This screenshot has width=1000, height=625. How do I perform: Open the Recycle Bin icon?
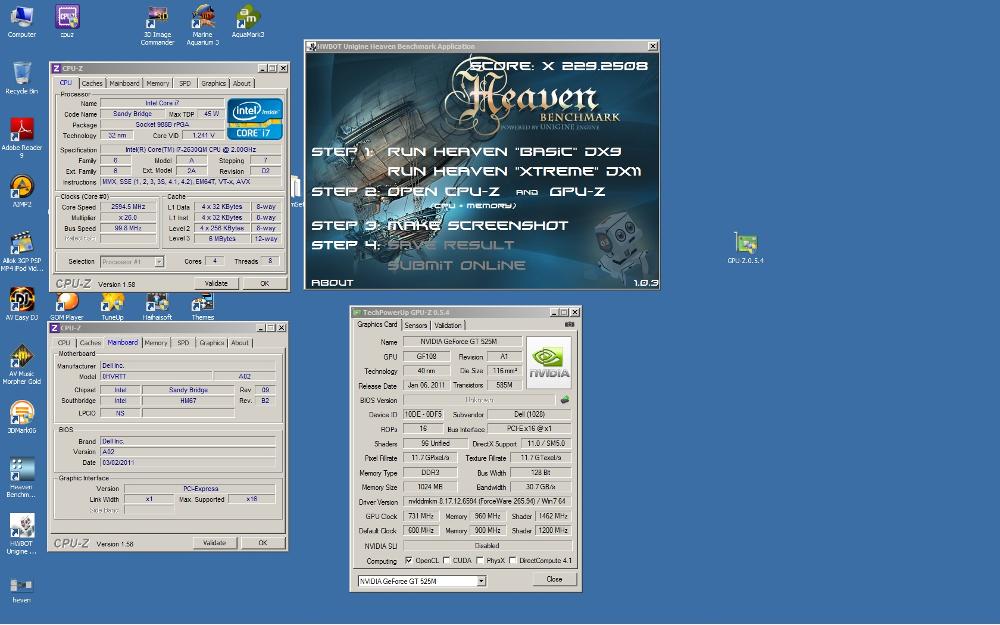(x=22, y=78)
